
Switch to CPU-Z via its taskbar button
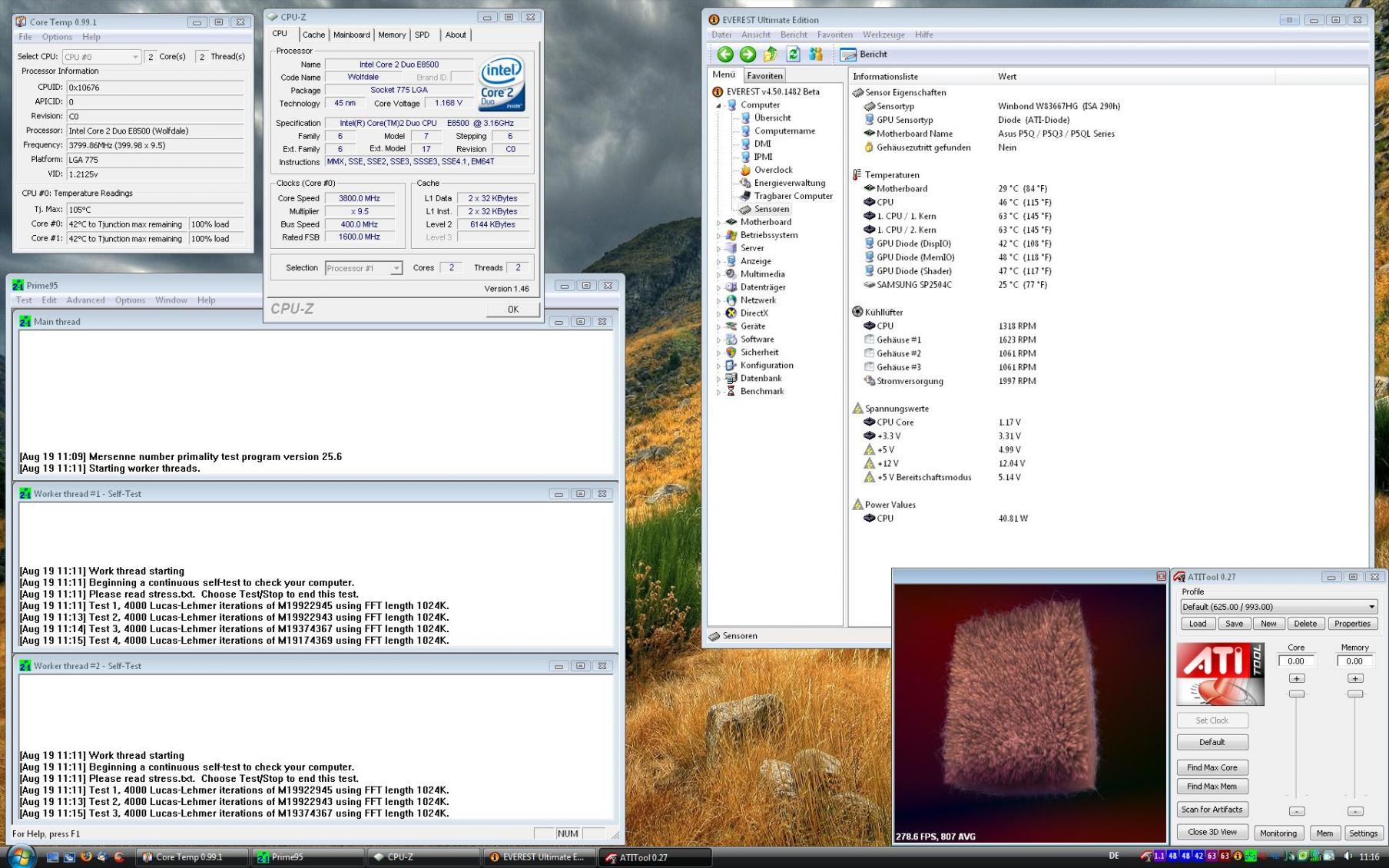pyautogui.click(x=423, y=857)
